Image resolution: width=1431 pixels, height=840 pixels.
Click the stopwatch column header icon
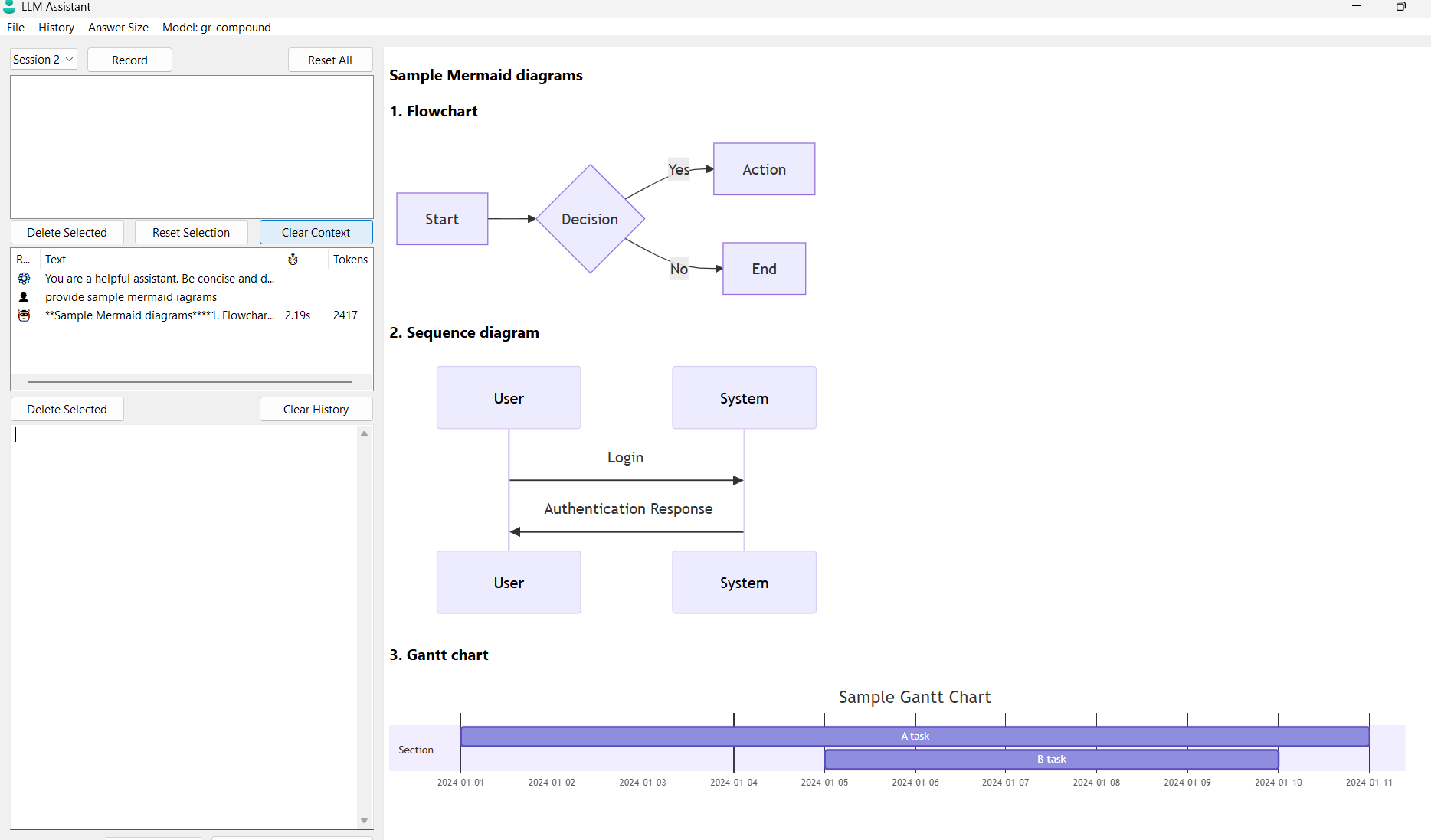293,260
